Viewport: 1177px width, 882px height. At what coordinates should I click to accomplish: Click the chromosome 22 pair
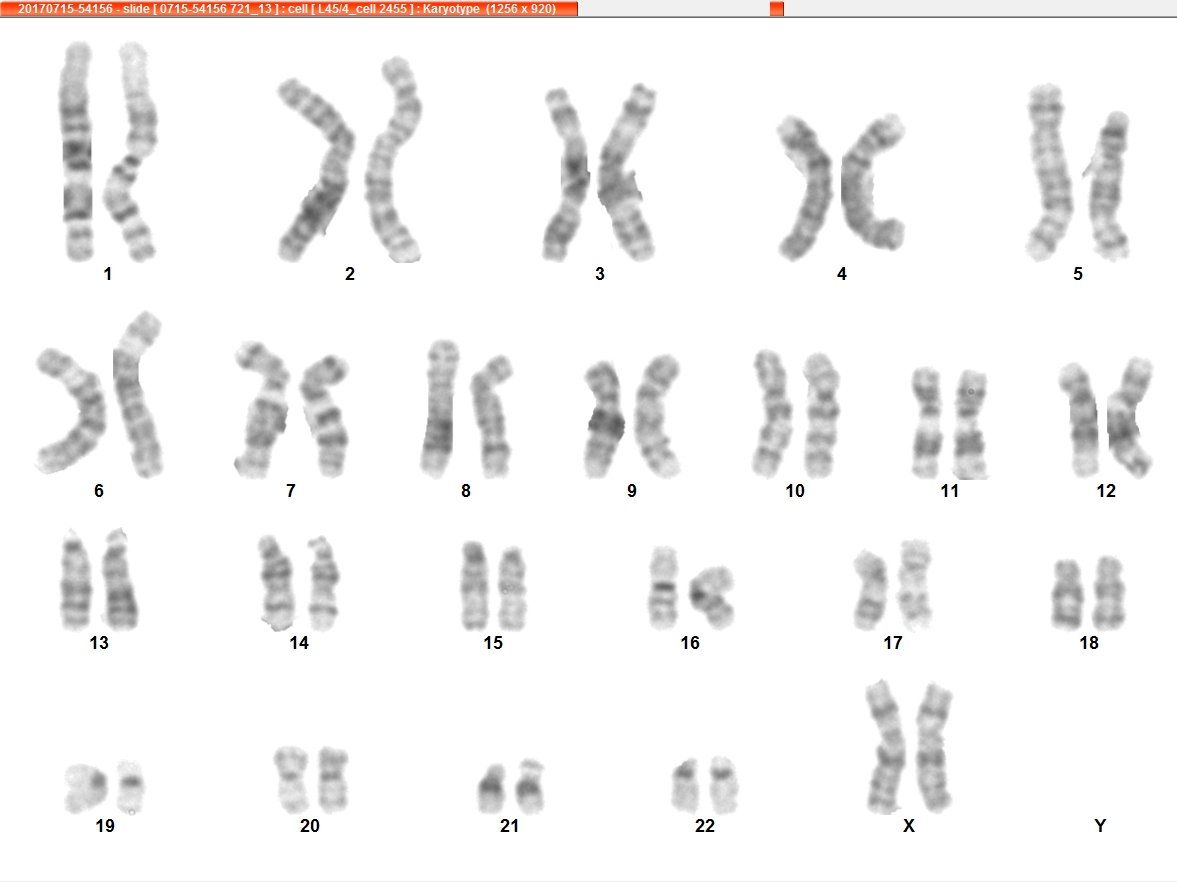pos(704,786)
